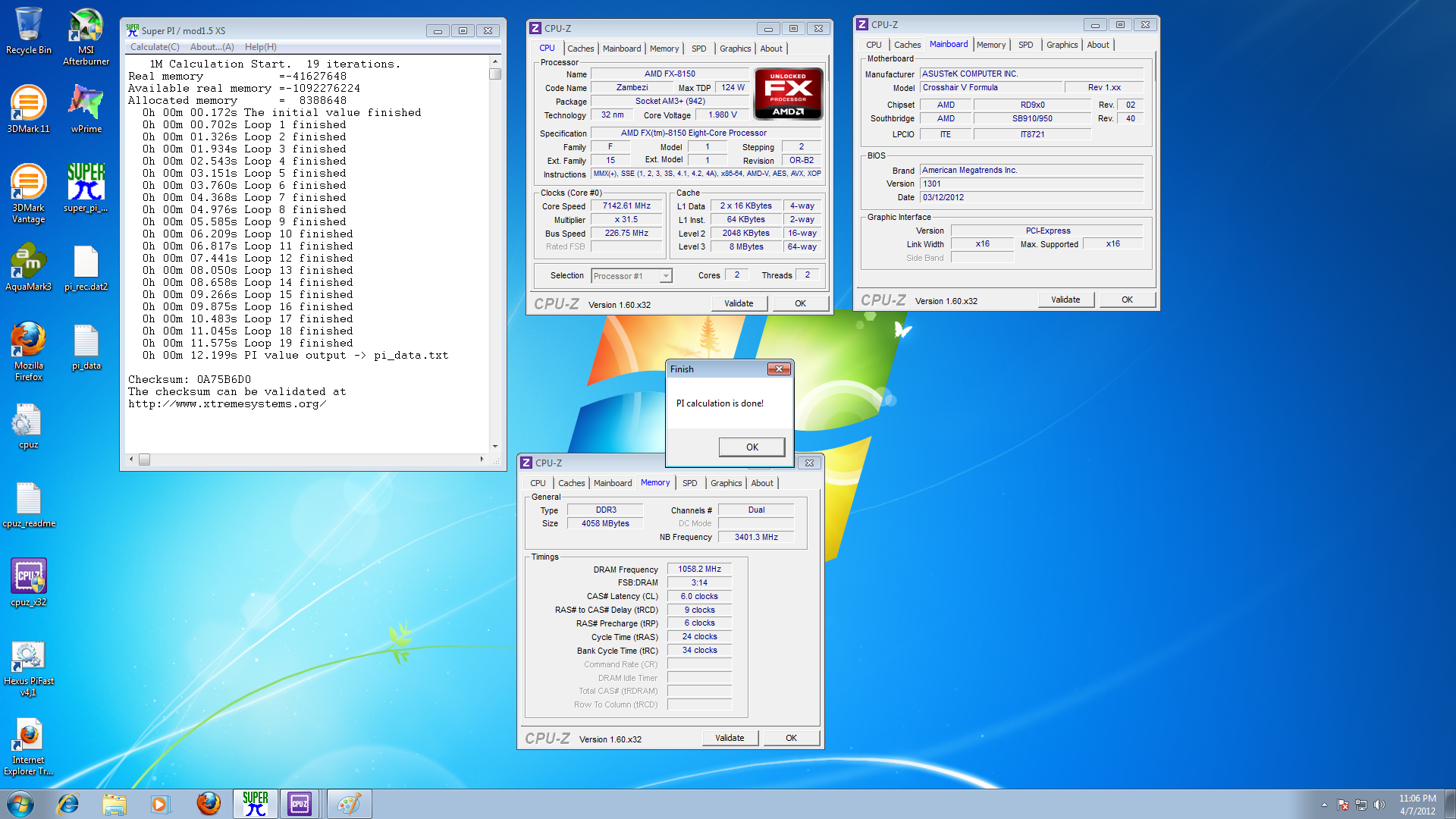Click the Core Speed 7142.61 MHz value

click(x=626, y=206)
